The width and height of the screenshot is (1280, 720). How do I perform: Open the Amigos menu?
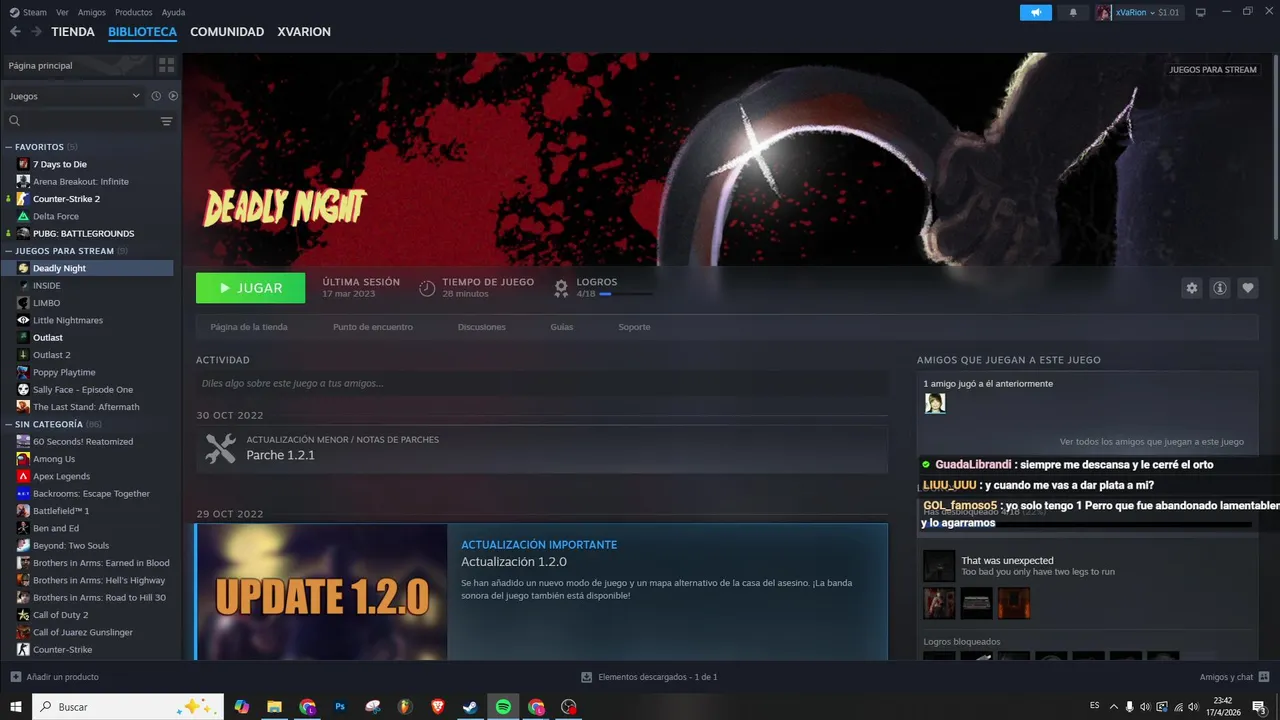point(92,12)
